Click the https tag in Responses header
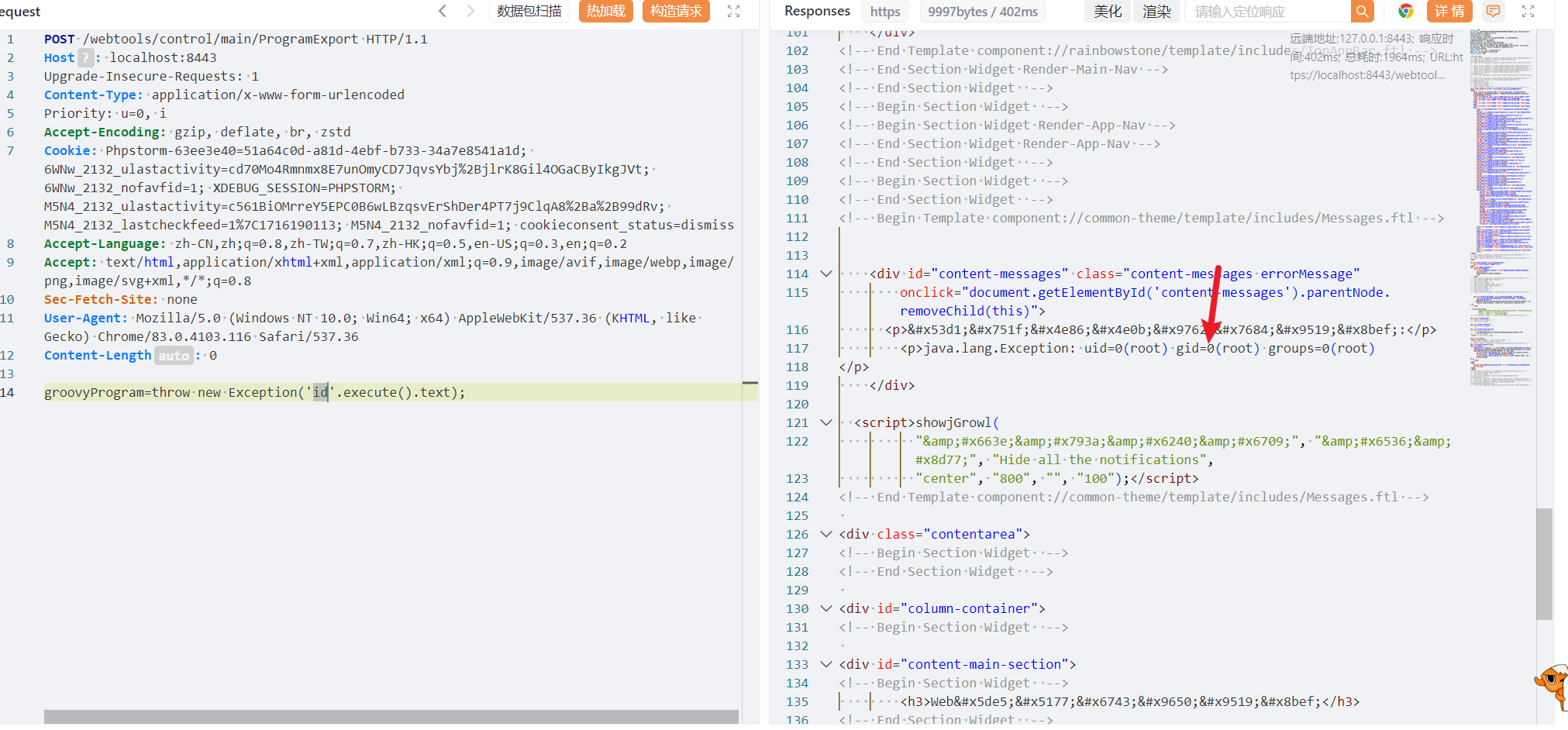This screenshot has width=1568, height=730. coord(885,12)
